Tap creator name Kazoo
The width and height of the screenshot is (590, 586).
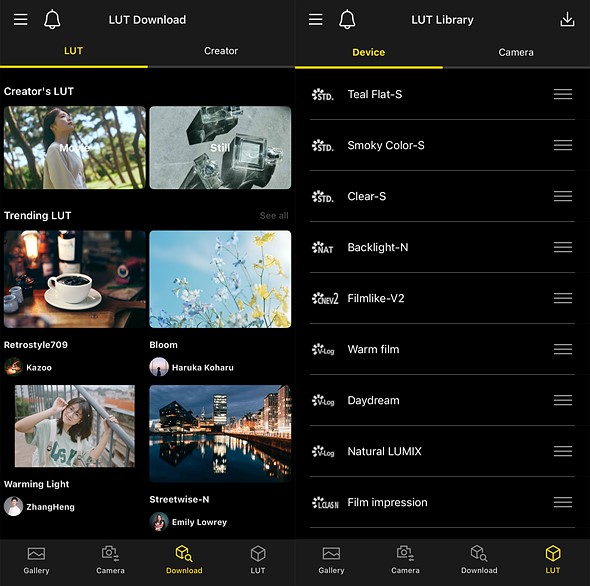[x=39, y=367]
